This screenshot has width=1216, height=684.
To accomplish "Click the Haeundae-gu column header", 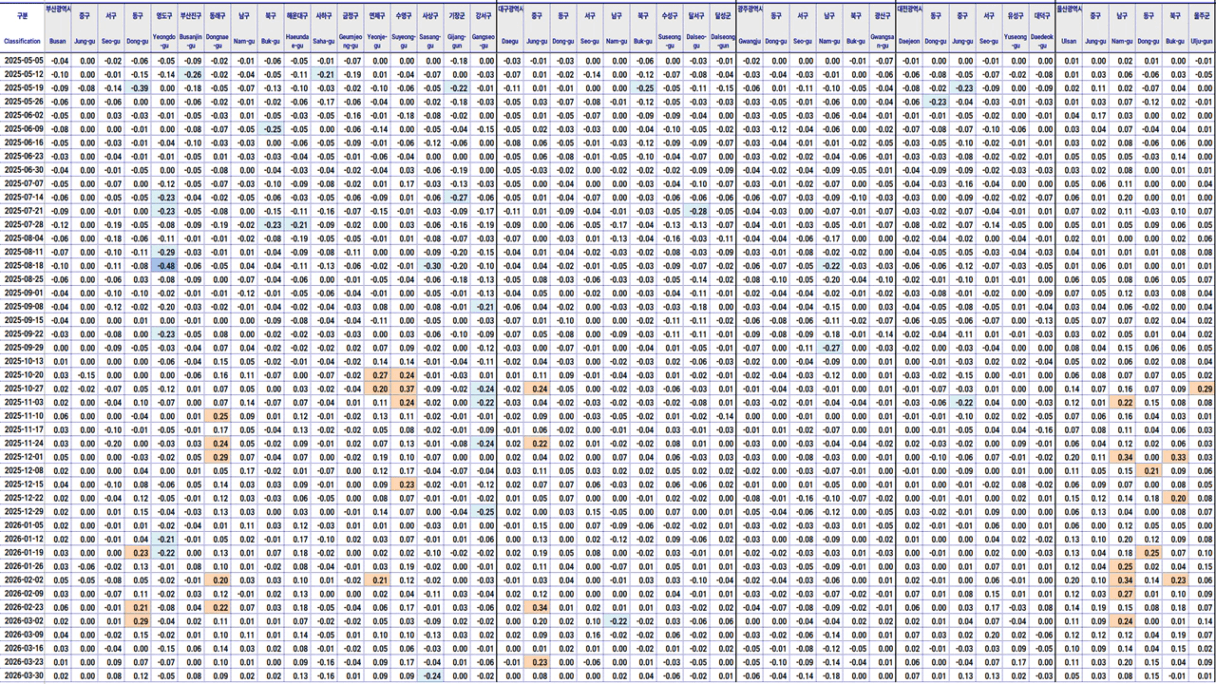I will click(297, 41).
